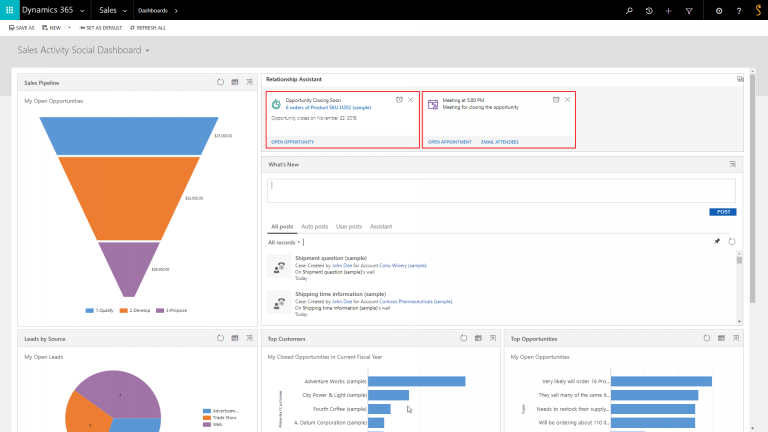This screenshot has height=432, width=768.
Task: Click the purple Propose funnel segment
Action: click(129, 267)
